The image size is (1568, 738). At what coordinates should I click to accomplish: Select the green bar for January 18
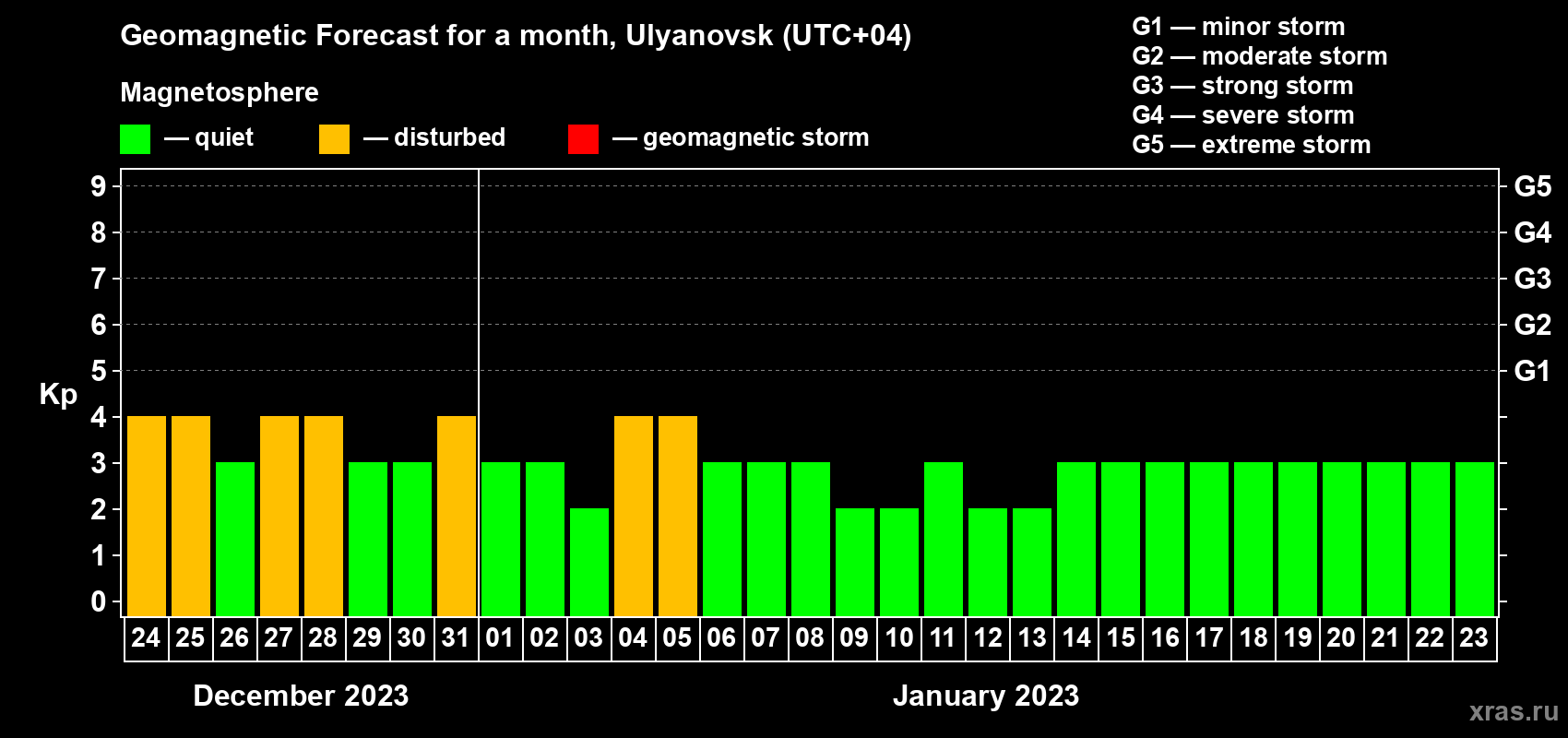[1253, 540]
